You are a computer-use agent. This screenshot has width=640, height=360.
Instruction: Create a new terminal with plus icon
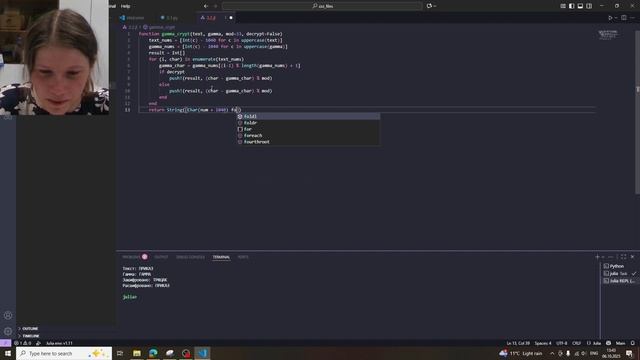tap(597, 257)
